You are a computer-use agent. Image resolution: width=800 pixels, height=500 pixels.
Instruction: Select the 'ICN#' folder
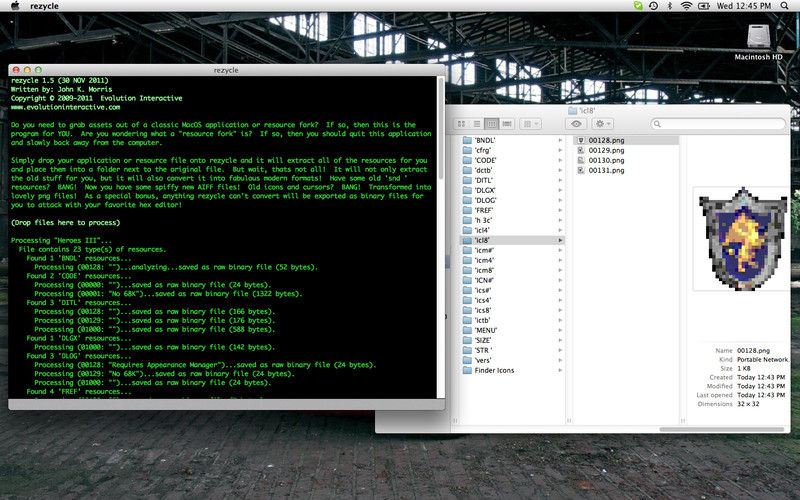click(512, 280)
